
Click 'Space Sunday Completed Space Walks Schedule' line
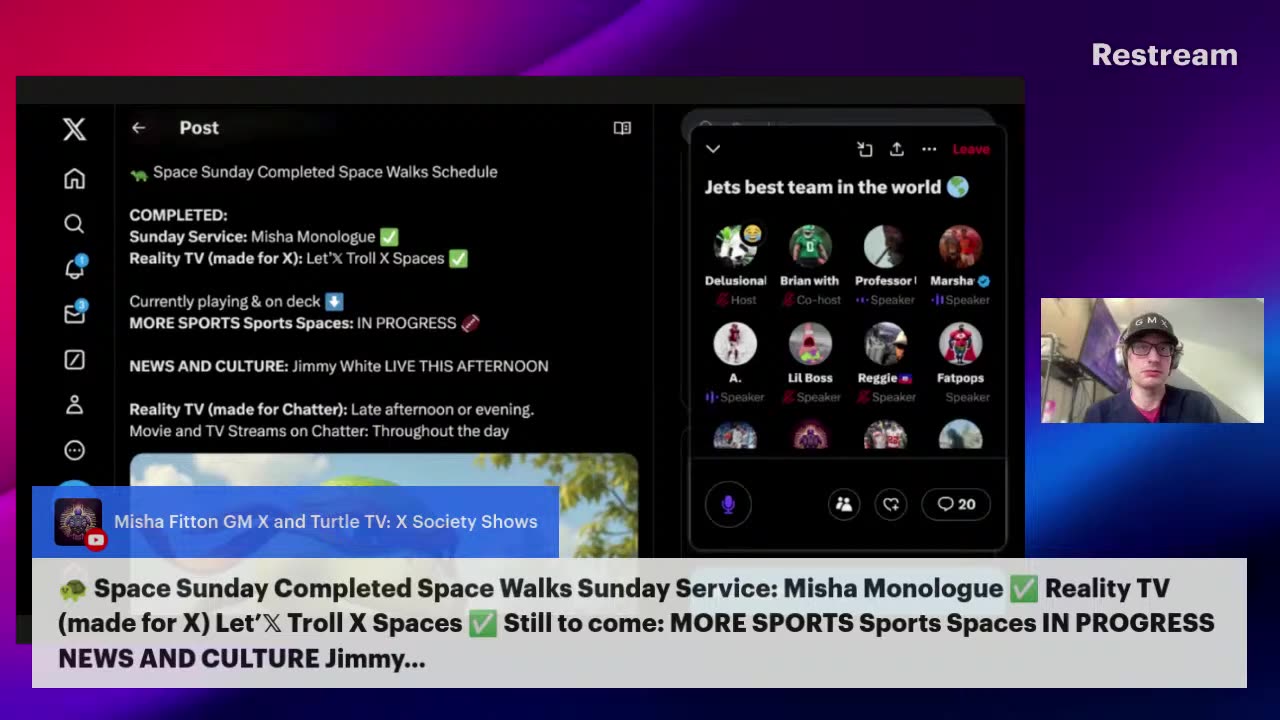point(313,172)
